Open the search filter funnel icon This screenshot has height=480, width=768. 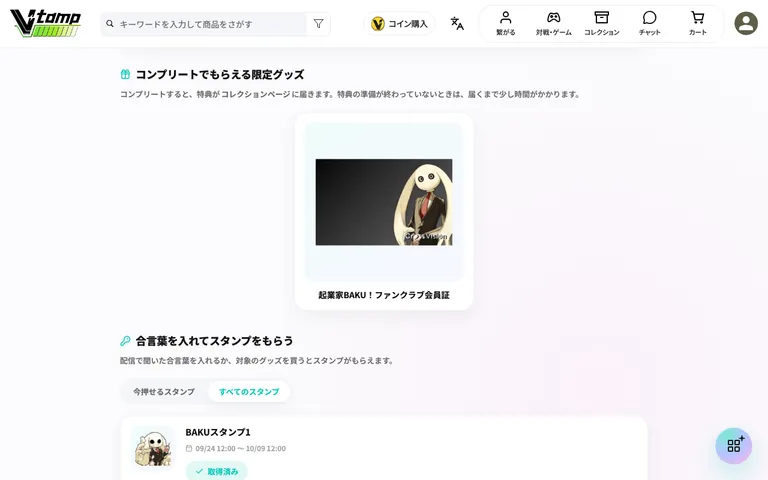tap(318, 24)
